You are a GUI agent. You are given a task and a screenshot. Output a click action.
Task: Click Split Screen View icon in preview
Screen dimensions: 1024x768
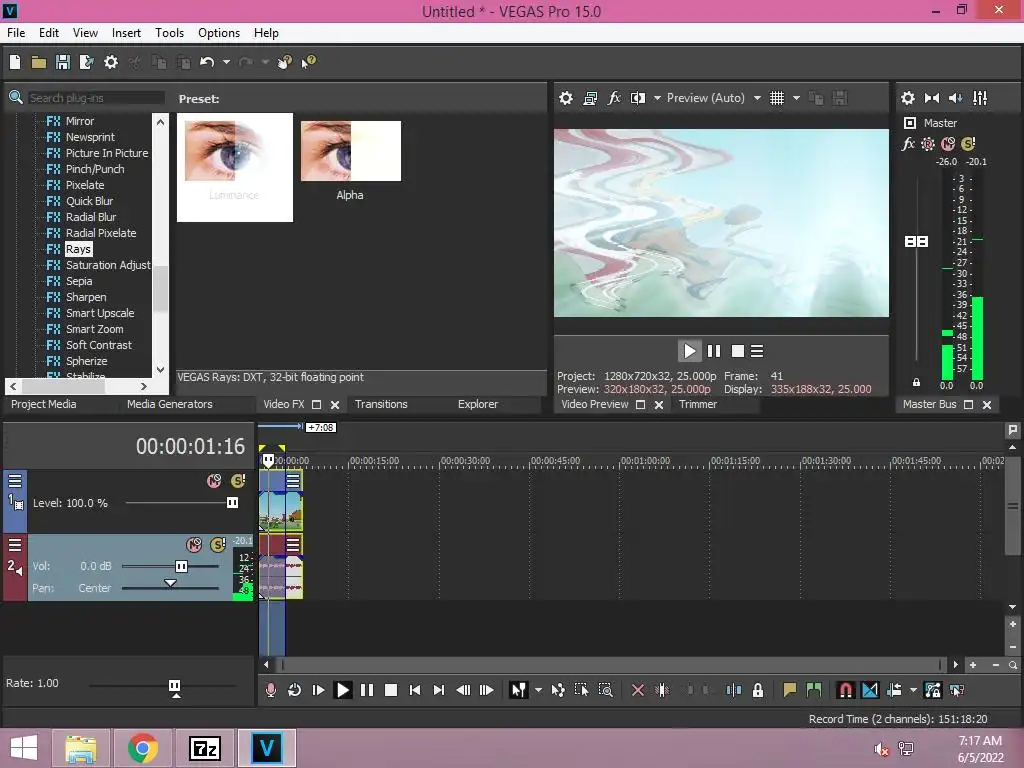coord(637,98)
